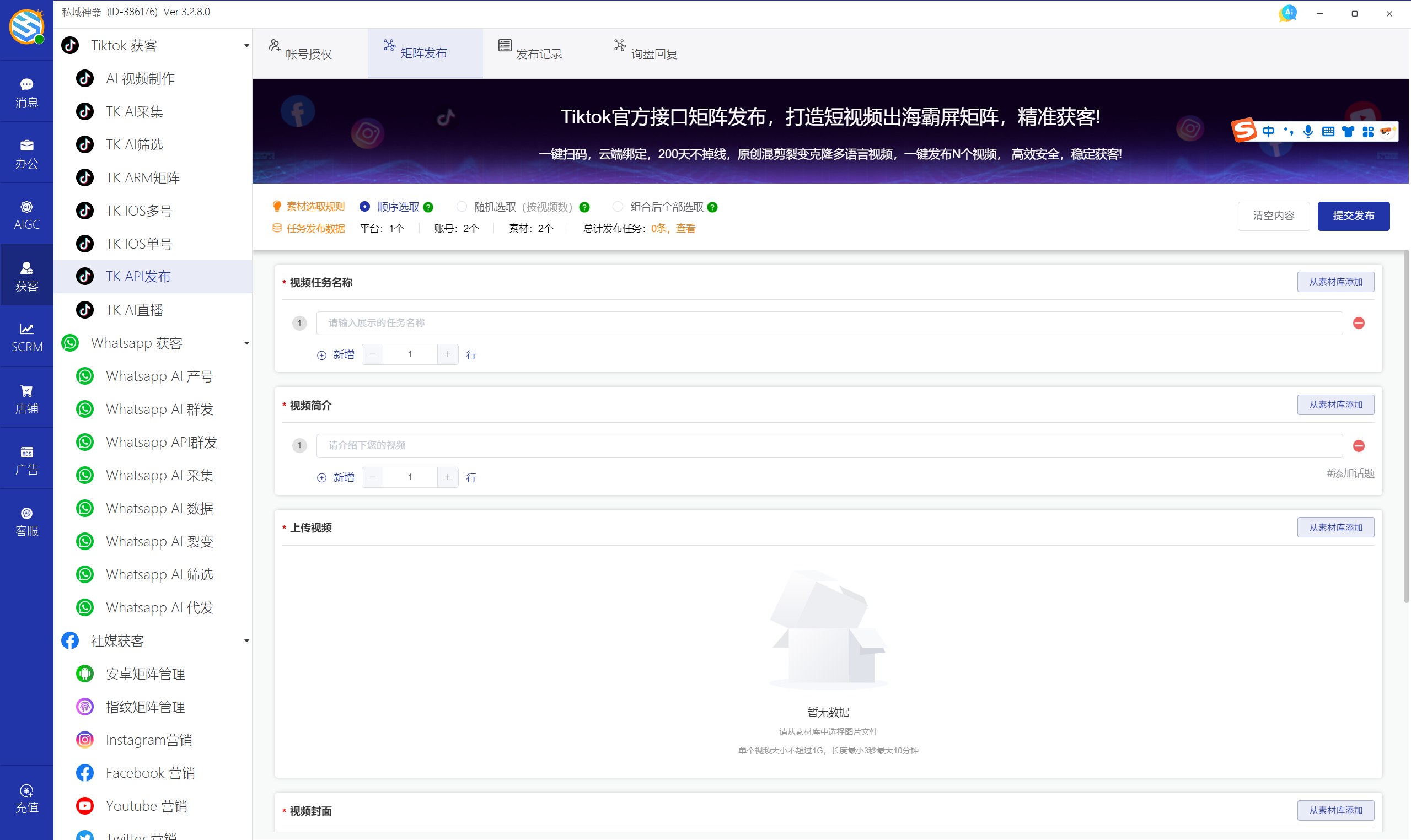The height and width of the screenshot is (840, 1411).
Task: Open the 询盘回复 tab
Action: tap(645, 52)
